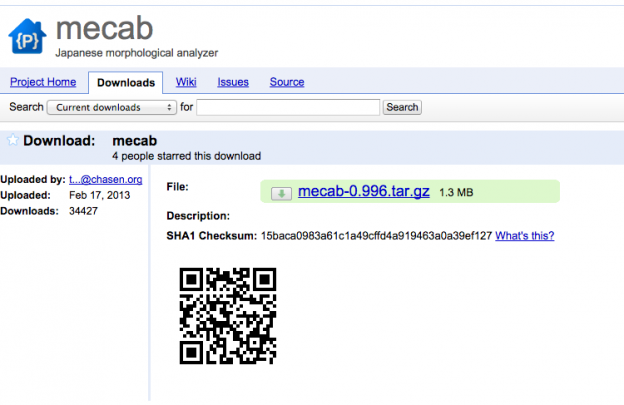Star this download with the star icon

12,141
